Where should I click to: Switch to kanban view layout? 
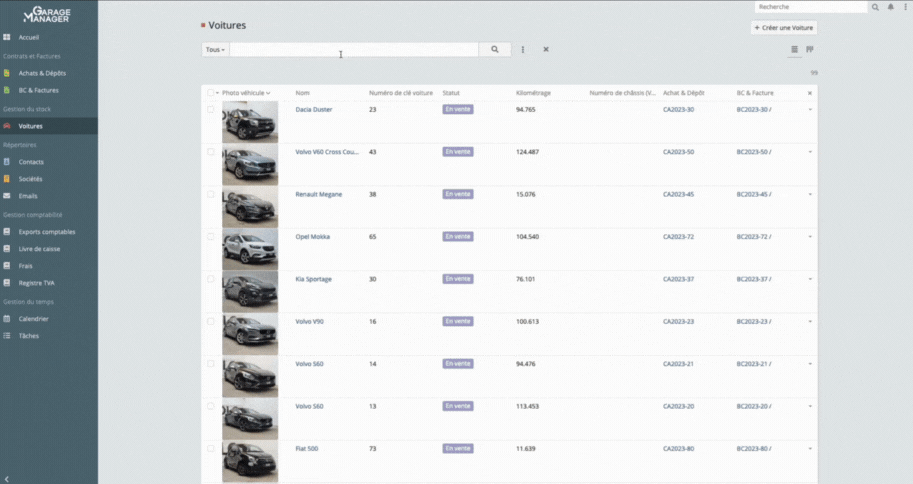pos(810,49)
